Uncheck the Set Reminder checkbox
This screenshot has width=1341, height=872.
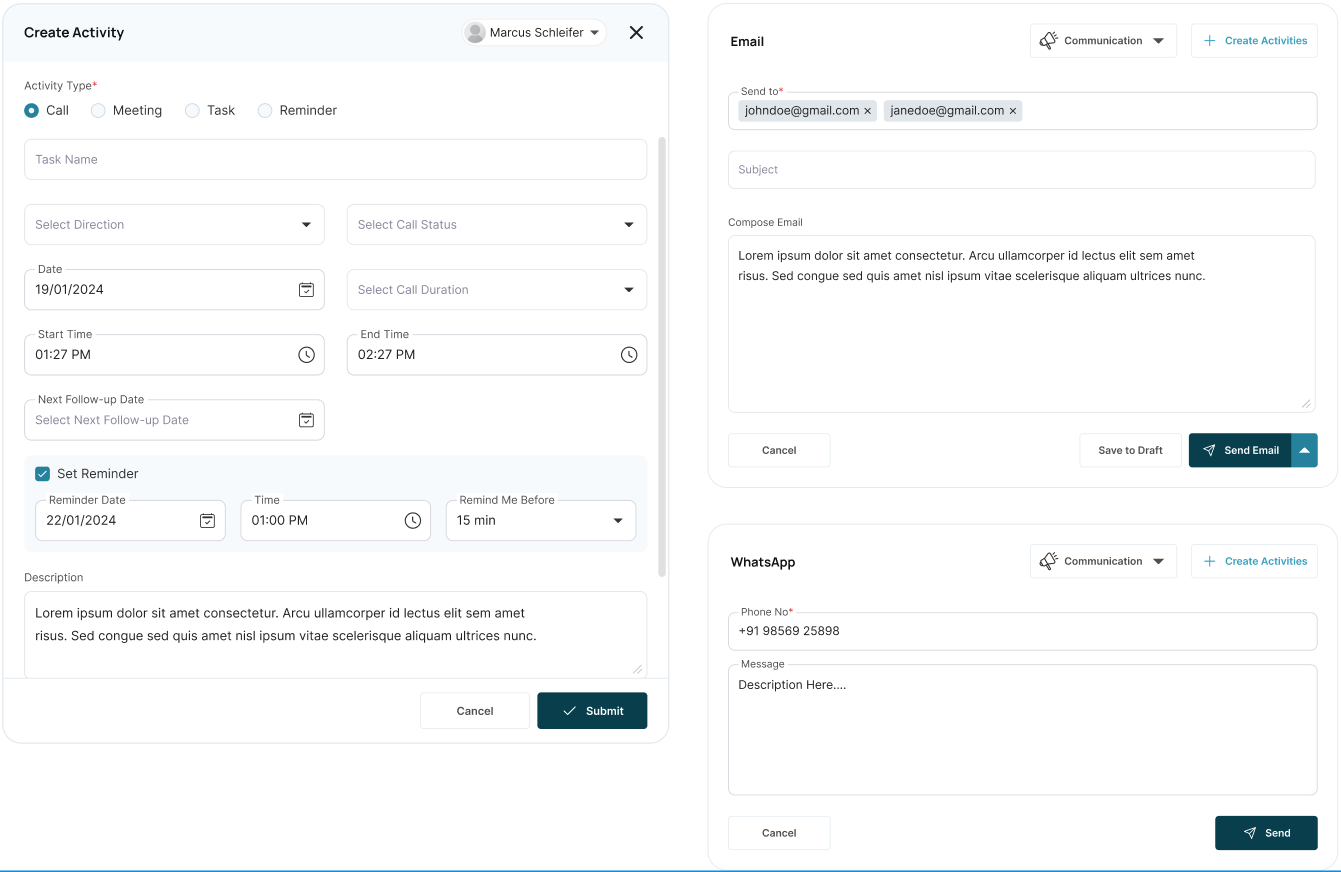click(x=42, y=474)
